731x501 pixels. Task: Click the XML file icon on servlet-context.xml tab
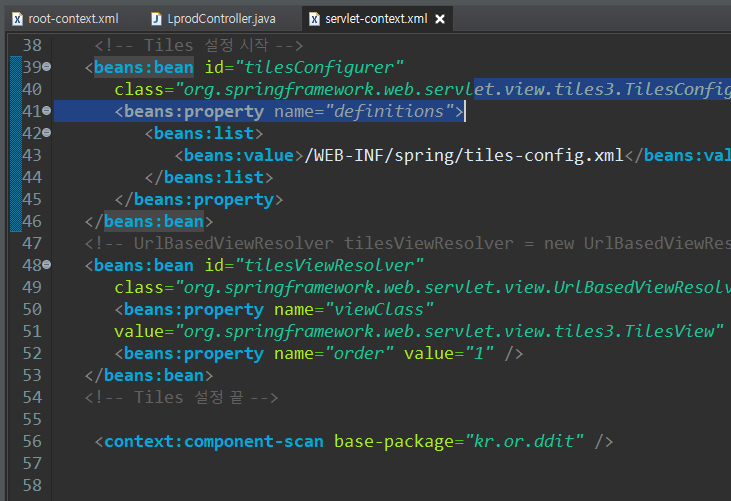point(315,19)
